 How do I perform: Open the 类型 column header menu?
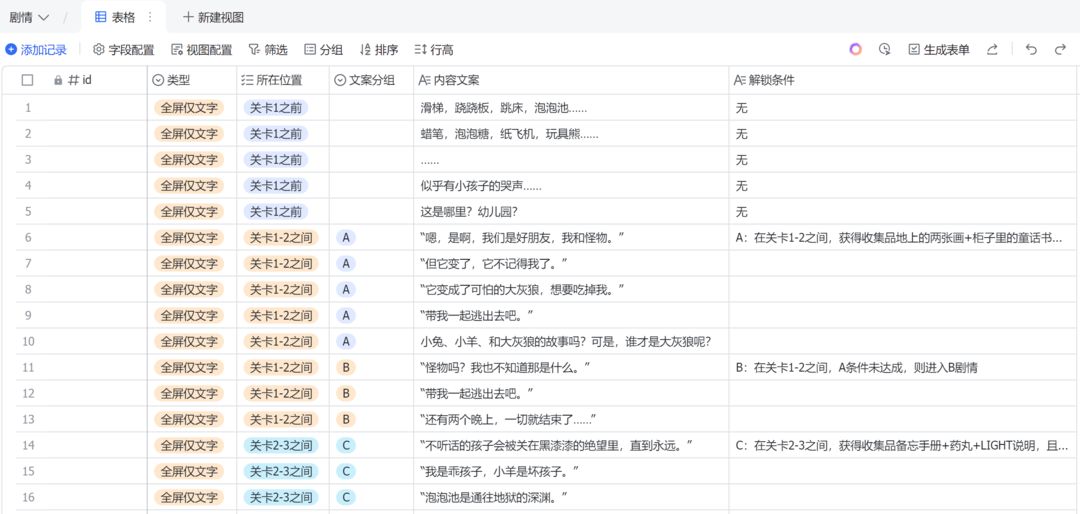(x=192, y=80)
